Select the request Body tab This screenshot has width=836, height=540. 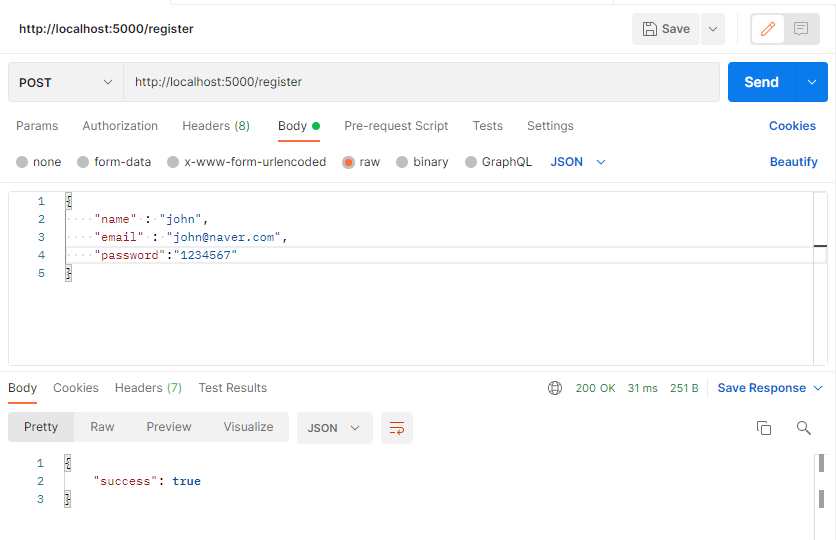tap(299, 126)
